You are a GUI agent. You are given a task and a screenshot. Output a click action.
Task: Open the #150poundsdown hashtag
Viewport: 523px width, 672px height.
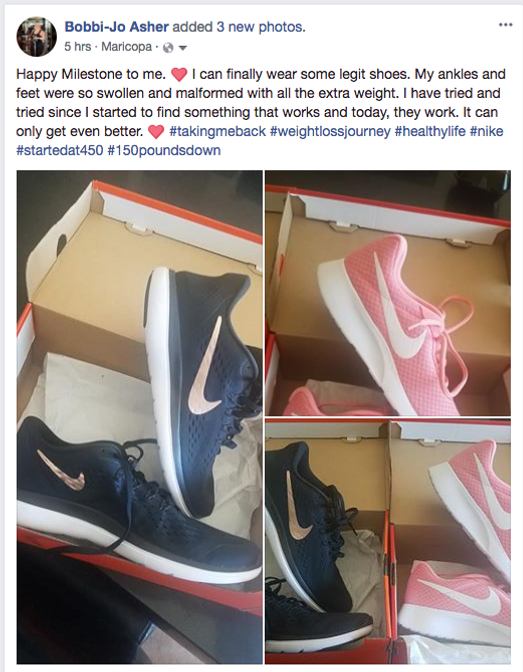tap(164, 150)
